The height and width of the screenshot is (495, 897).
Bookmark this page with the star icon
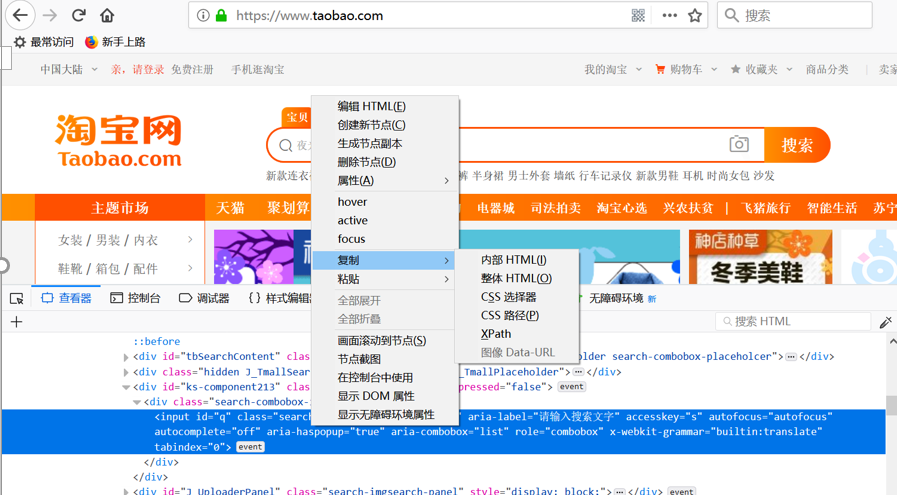point(695,15)
